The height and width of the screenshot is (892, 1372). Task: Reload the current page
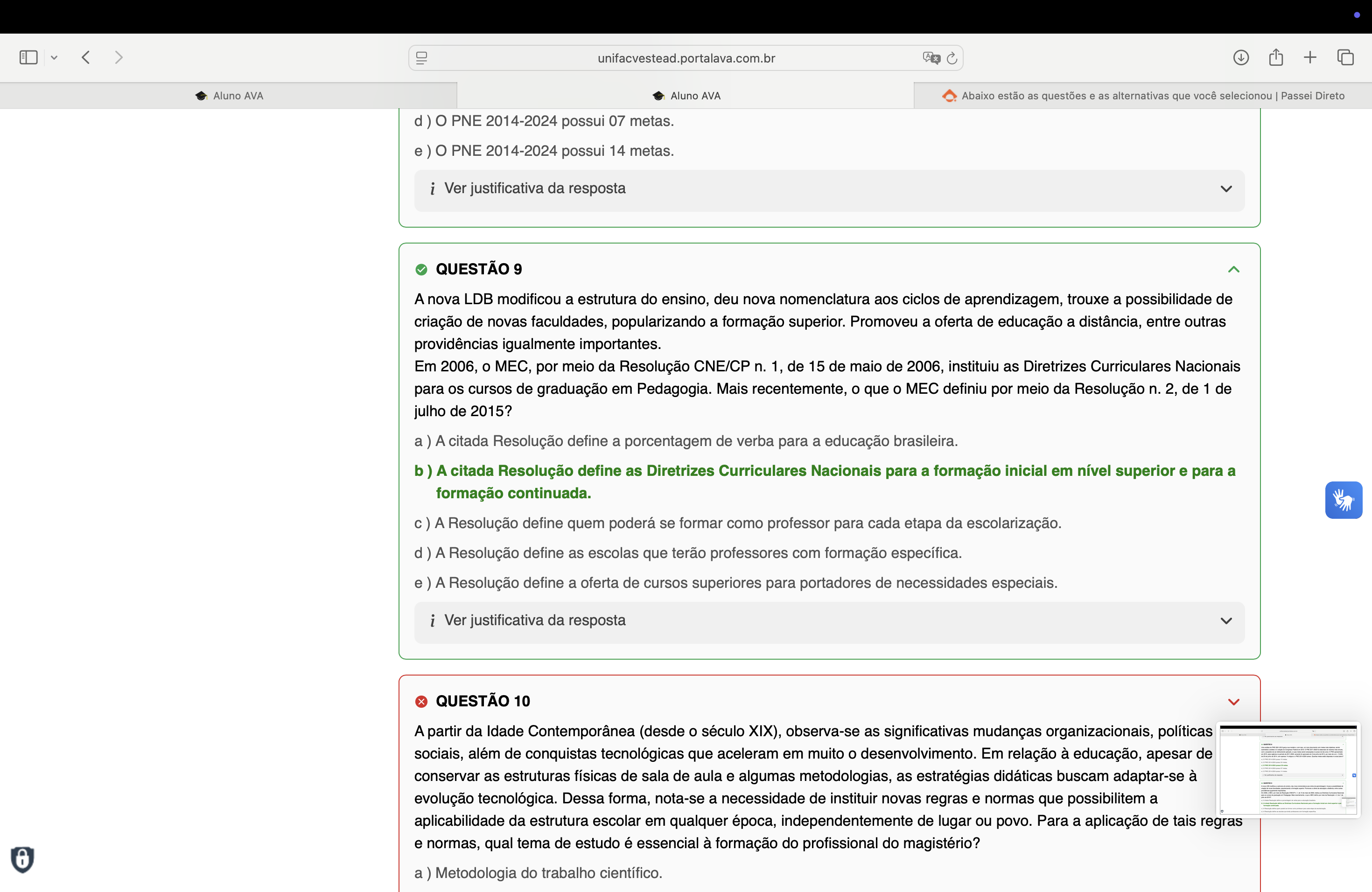pos(952,58)
